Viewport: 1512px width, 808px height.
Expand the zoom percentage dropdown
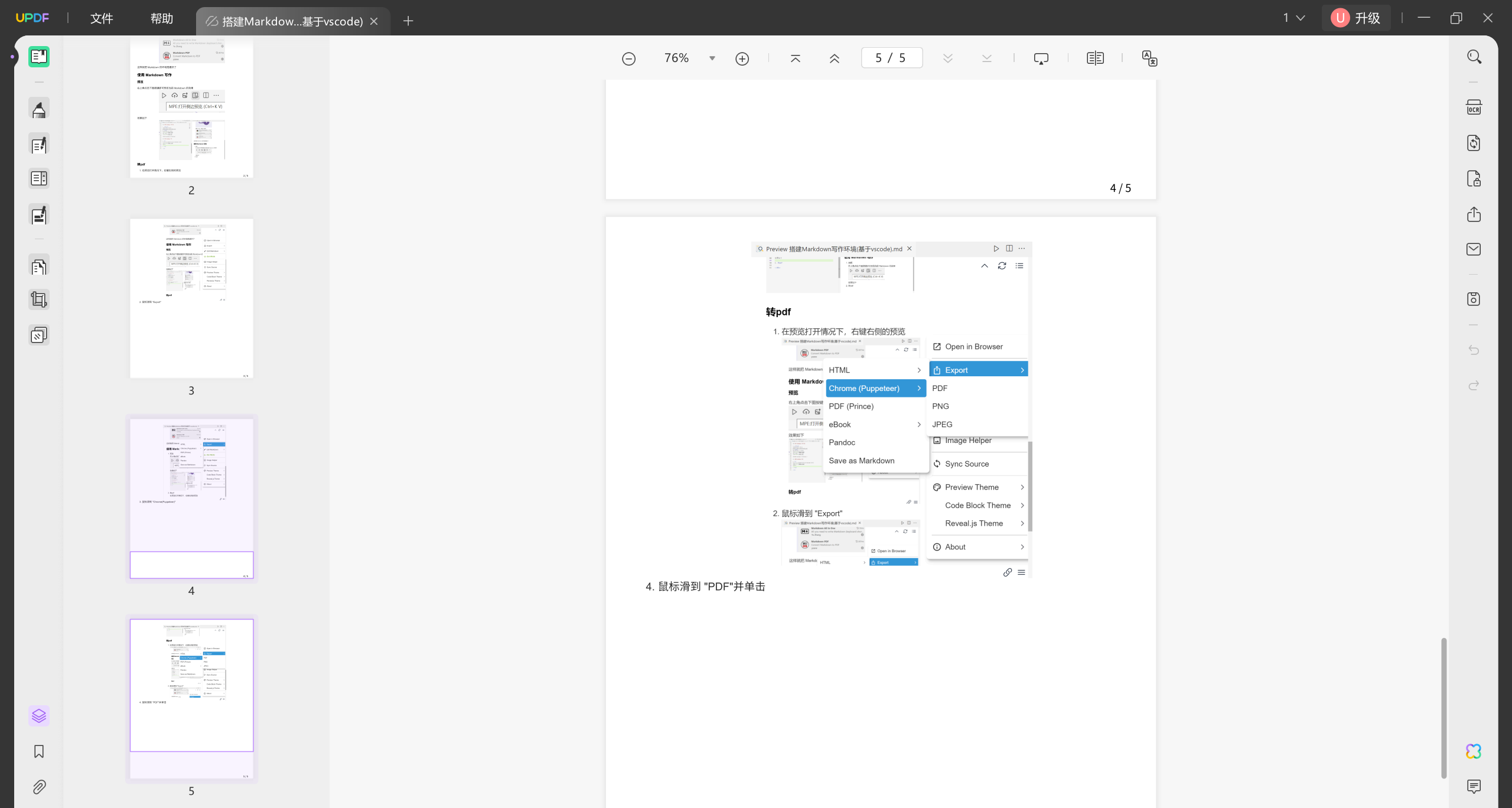coord(712,58)
